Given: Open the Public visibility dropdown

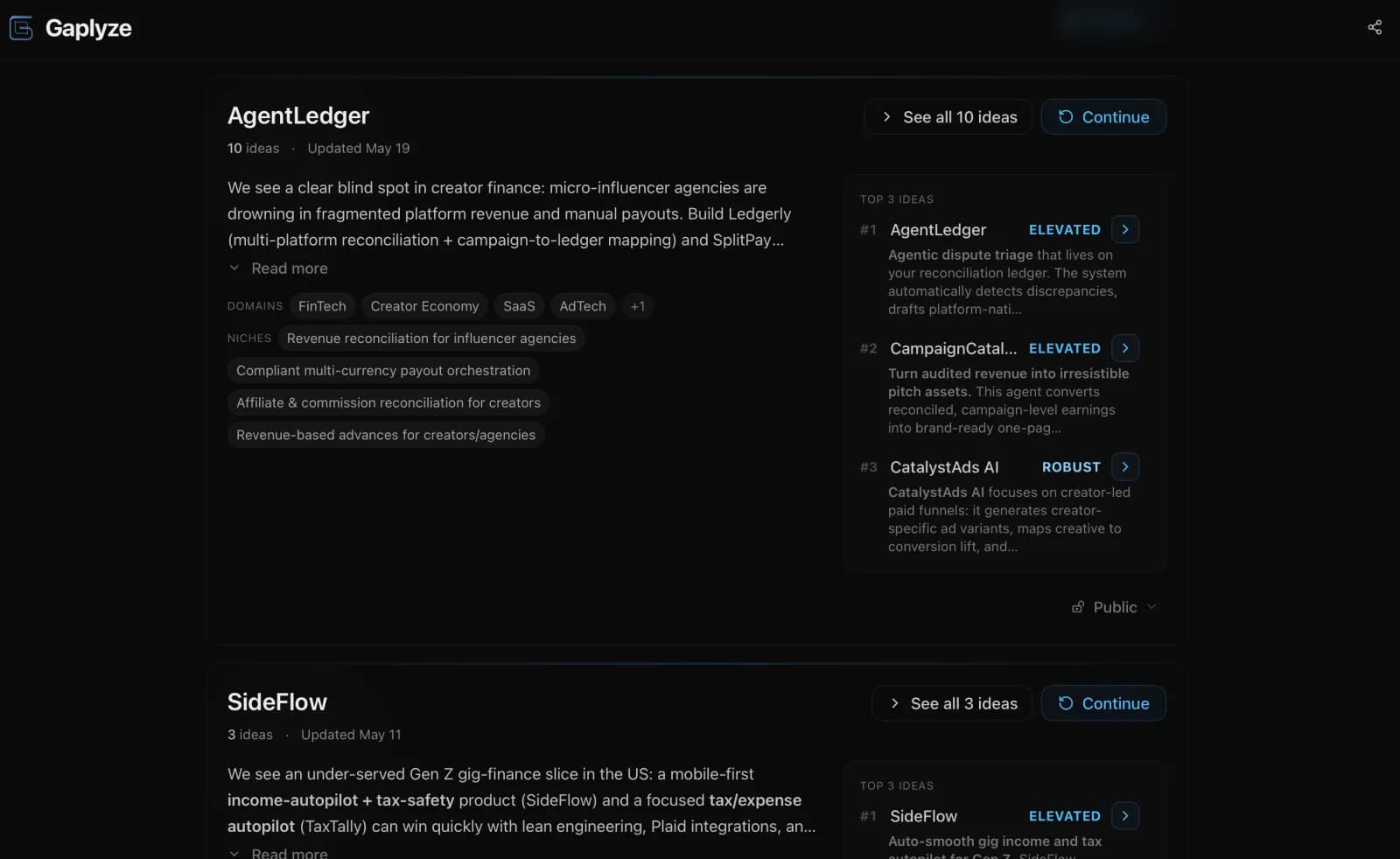Looking at the screenshot, I should (1114, 607).
